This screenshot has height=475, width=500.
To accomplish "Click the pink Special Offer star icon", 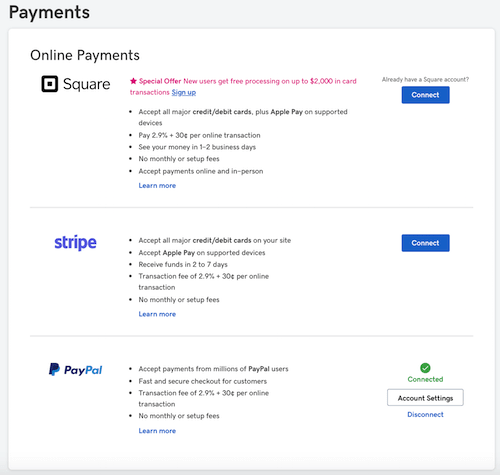I will coord(133,81).
